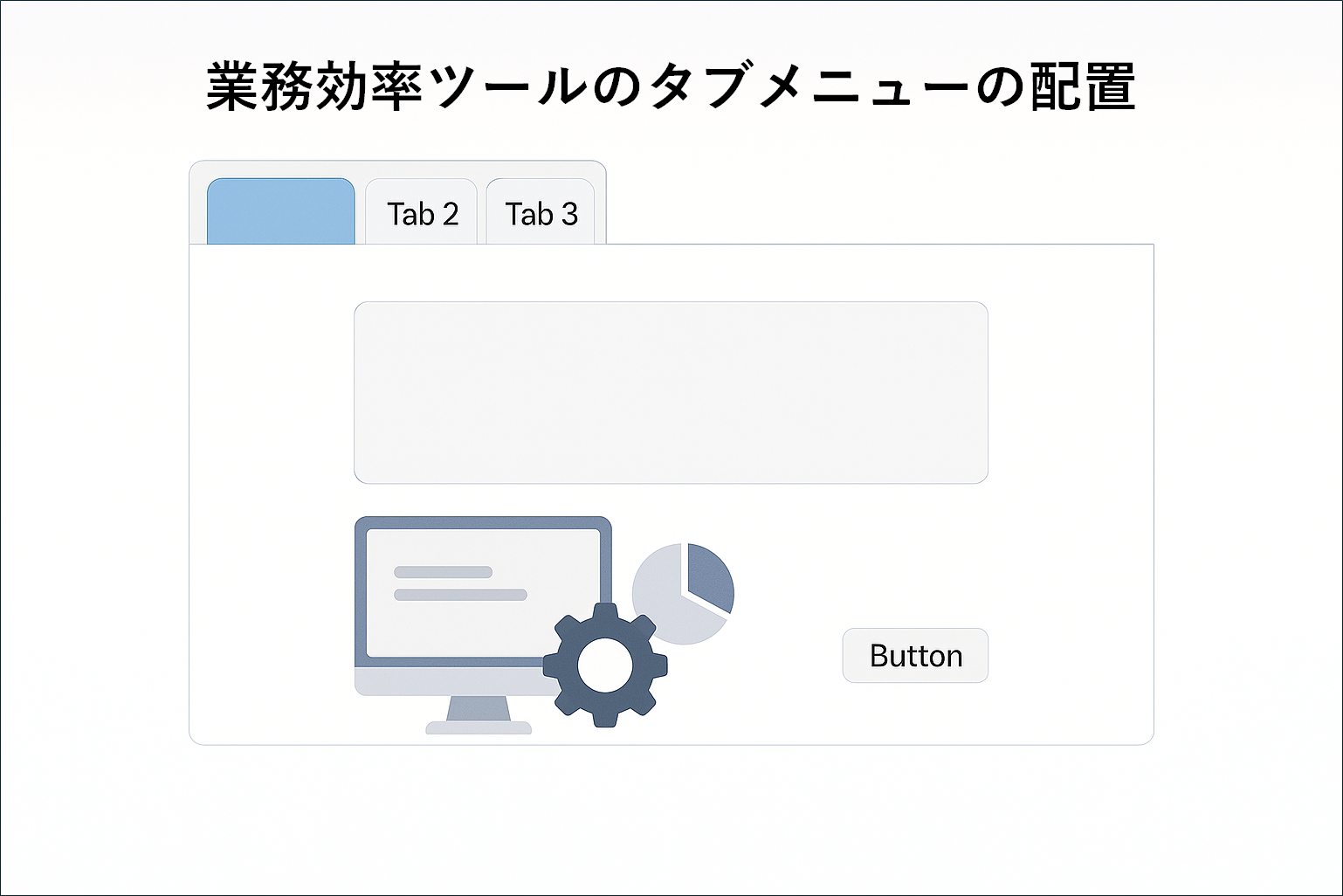Click blank panel area left of the text box
Image resolution: width=1343 pixels, height=896 pixels.
click(x=271, y=392)
